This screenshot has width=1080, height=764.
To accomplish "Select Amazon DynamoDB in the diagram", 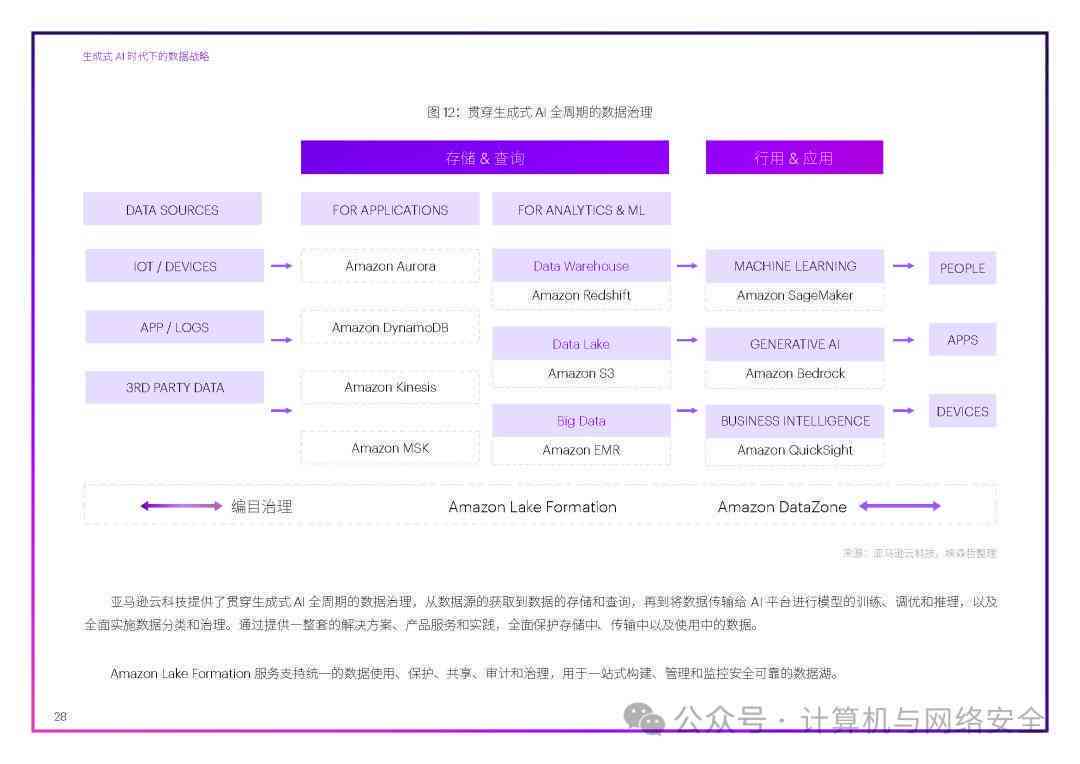I will coord(390,327).
